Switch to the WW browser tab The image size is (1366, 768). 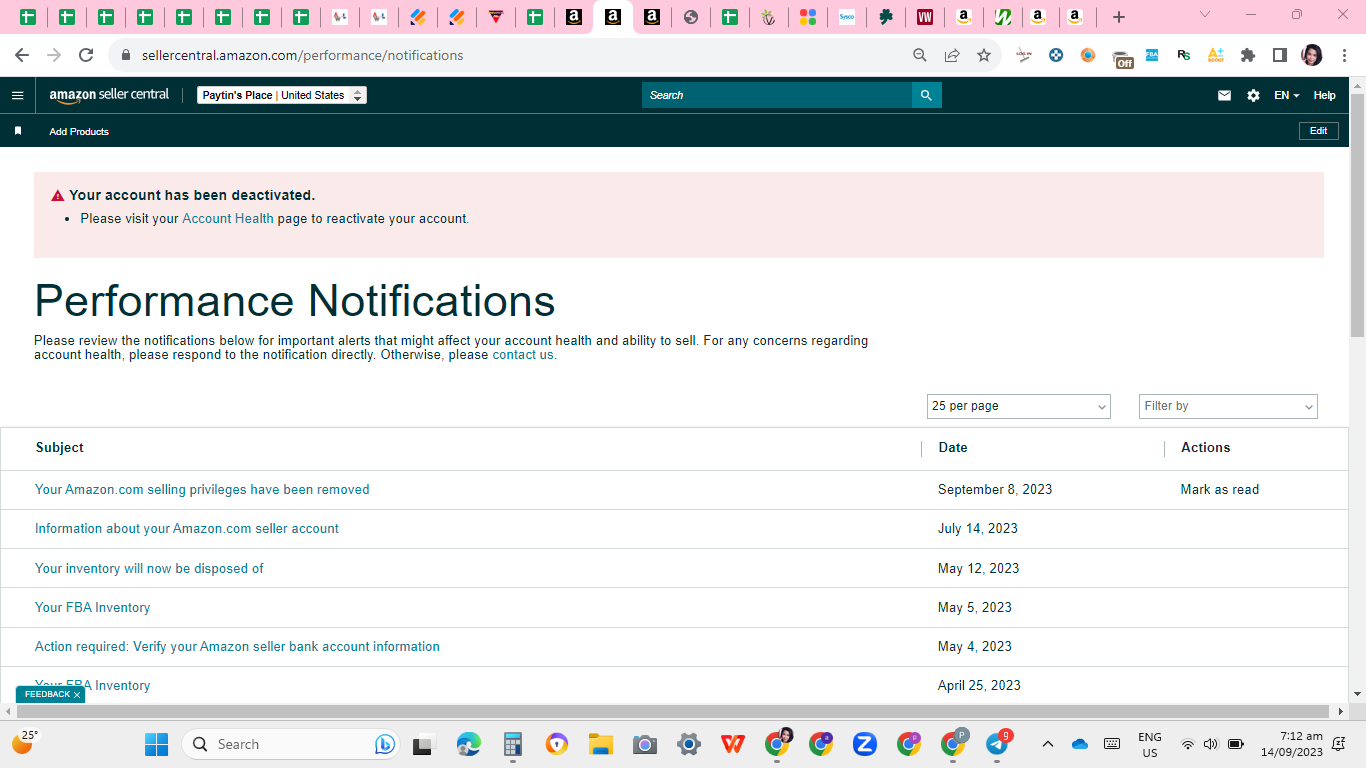pyautogui.click(x=924, y=17)
